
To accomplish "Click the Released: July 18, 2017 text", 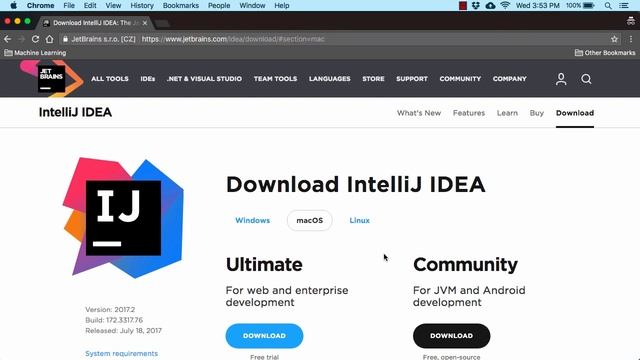I will click(x=123, y=331).
